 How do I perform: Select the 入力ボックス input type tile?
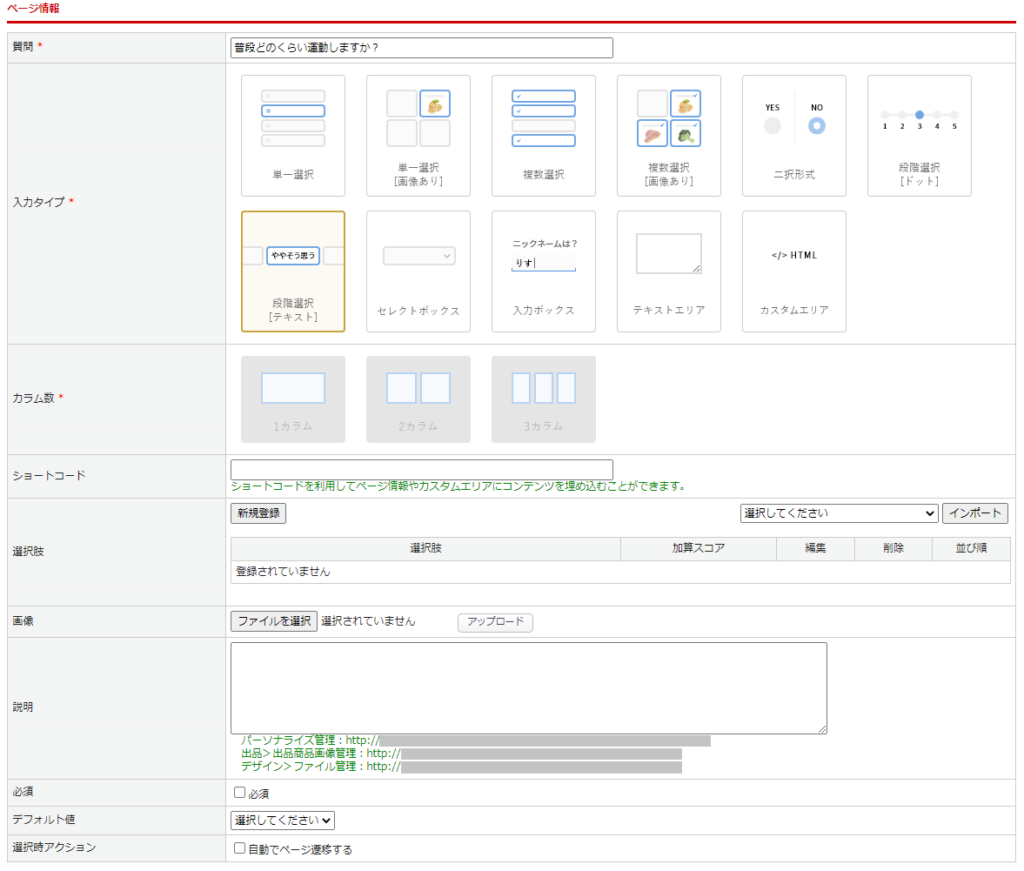[x=543, y=271]
